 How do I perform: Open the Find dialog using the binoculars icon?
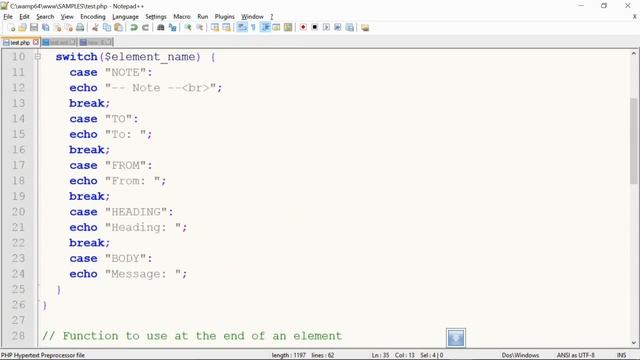(161, 27)
